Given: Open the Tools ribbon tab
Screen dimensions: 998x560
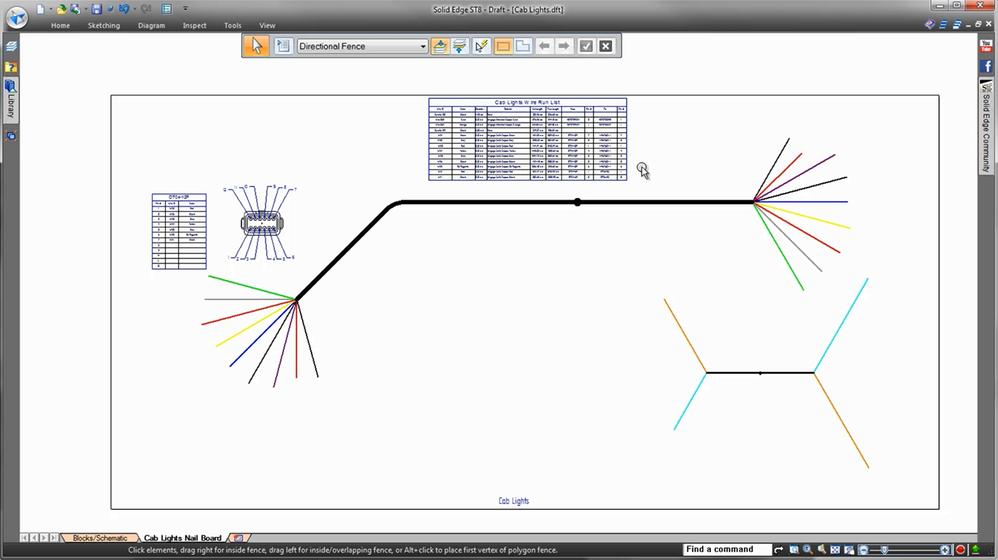Looking at the screenshot, I should coord(232,25).
